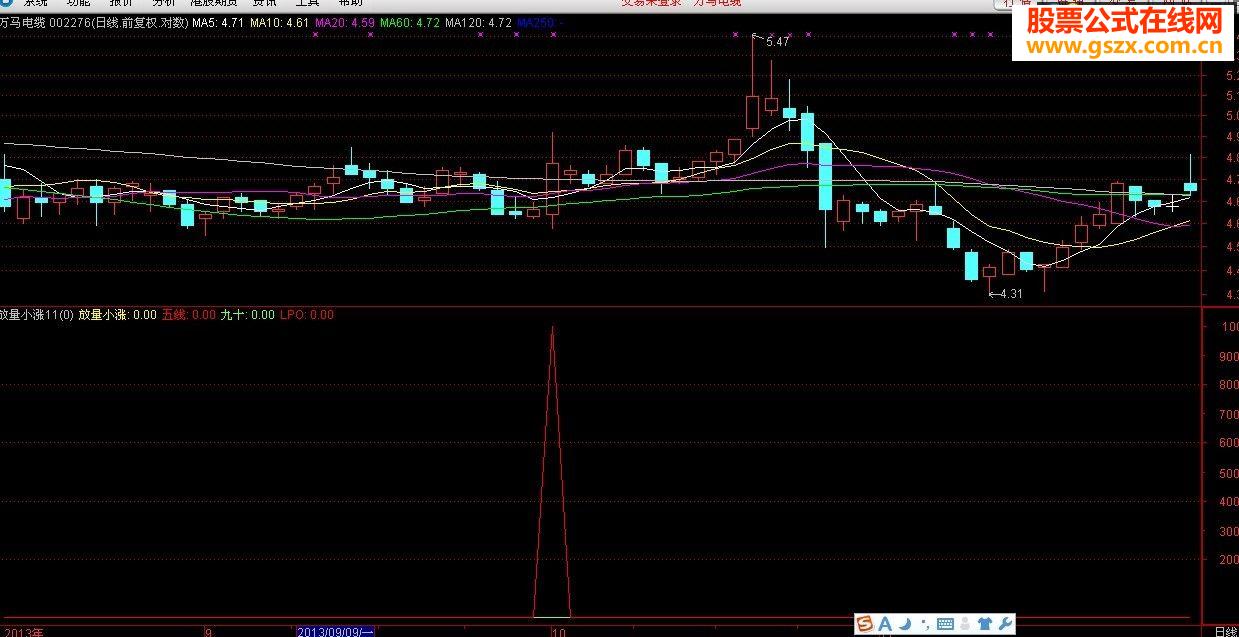Click the 放量小涨: 0.00 value
Image resolution: width=1239 pixels, height=637 pixels.
[117, 315]
